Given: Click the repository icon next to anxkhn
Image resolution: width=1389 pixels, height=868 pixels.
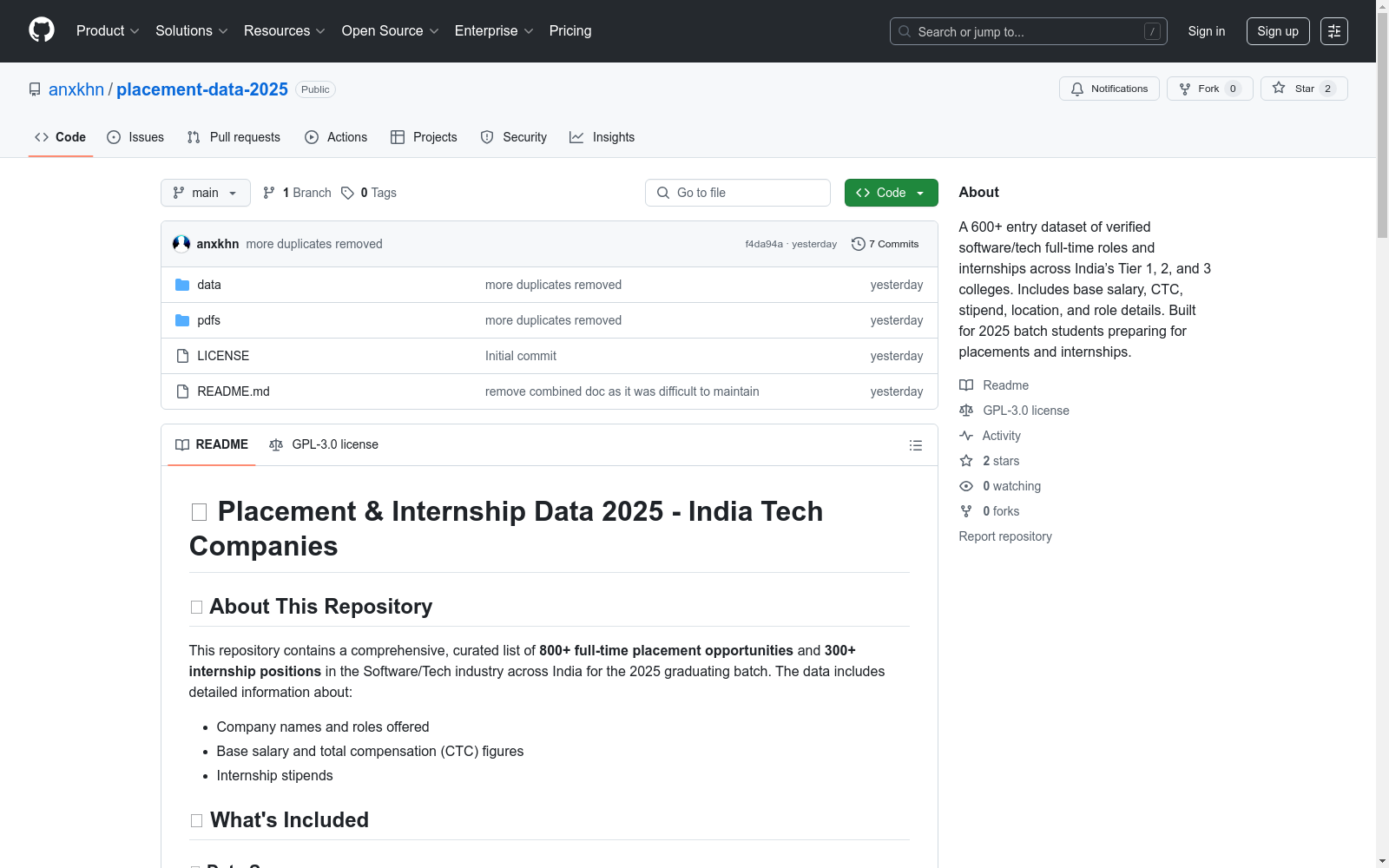Looking at the screenshot, I should [x=35, y=89].
